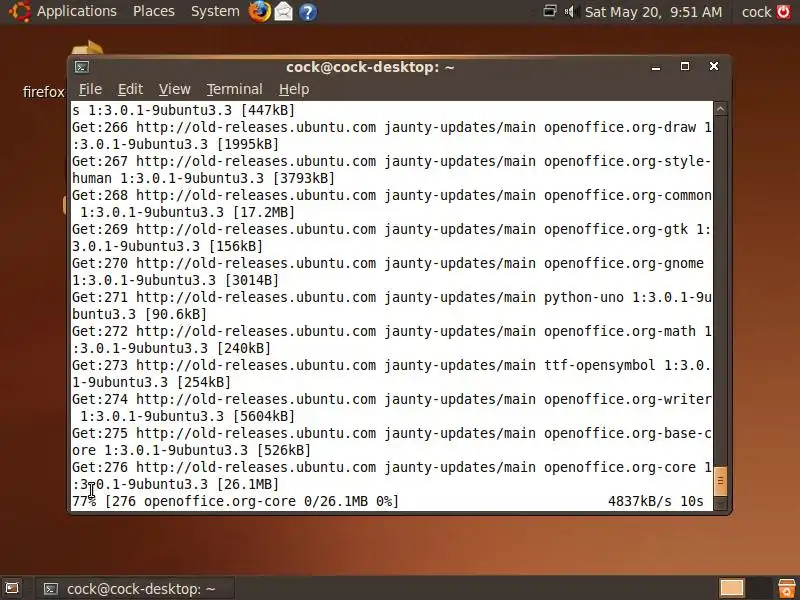Open the terminal Help menu
This screenshot has height=600, width=800.
(x=294, y=89)
